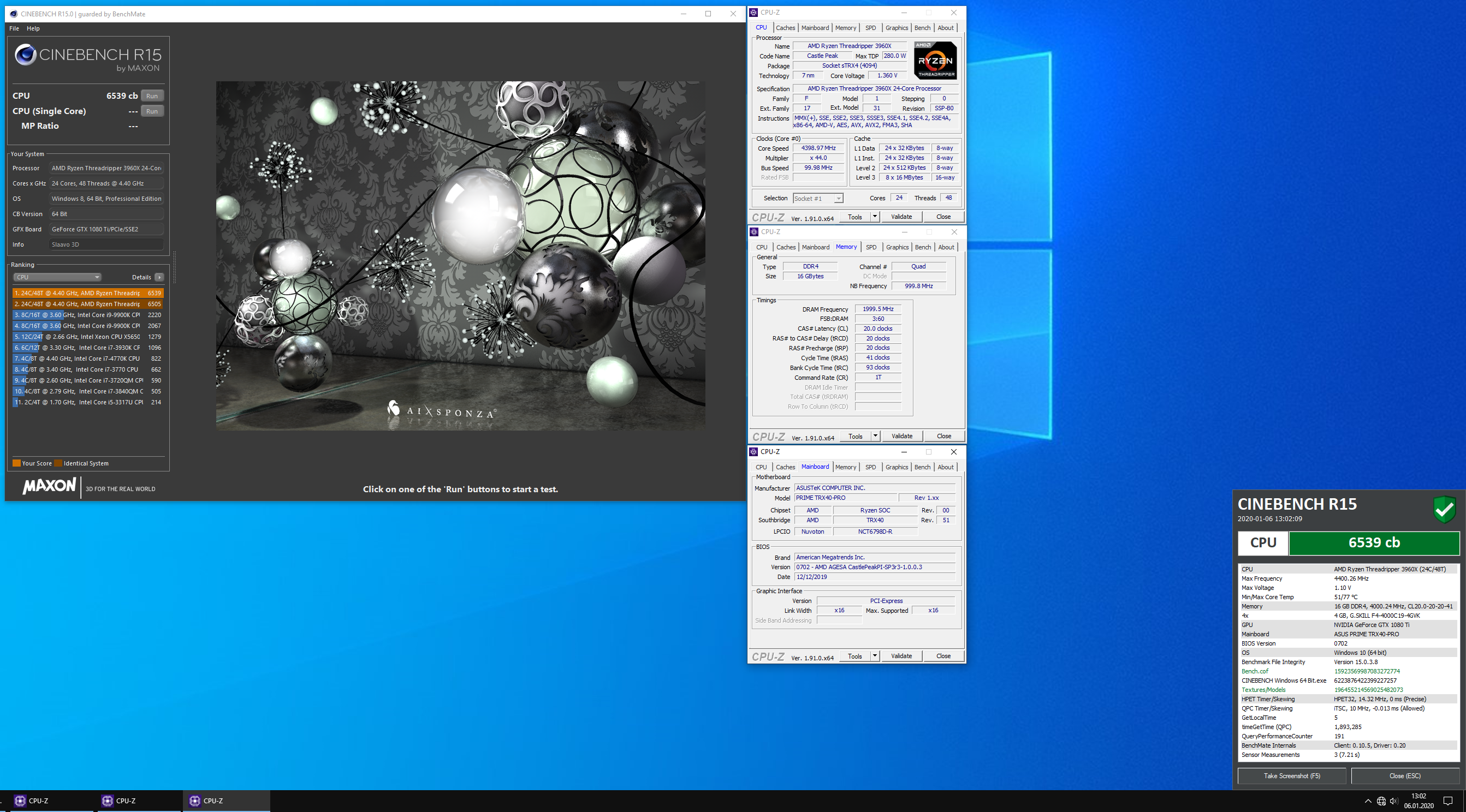Click the GFX Board field

click(106, 229)
